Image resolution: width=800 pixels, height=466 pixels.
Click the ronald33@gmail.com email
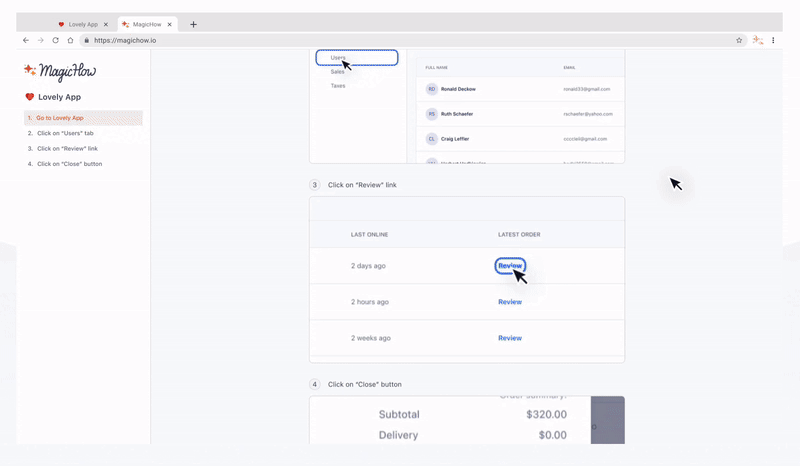tap(587, 89)
